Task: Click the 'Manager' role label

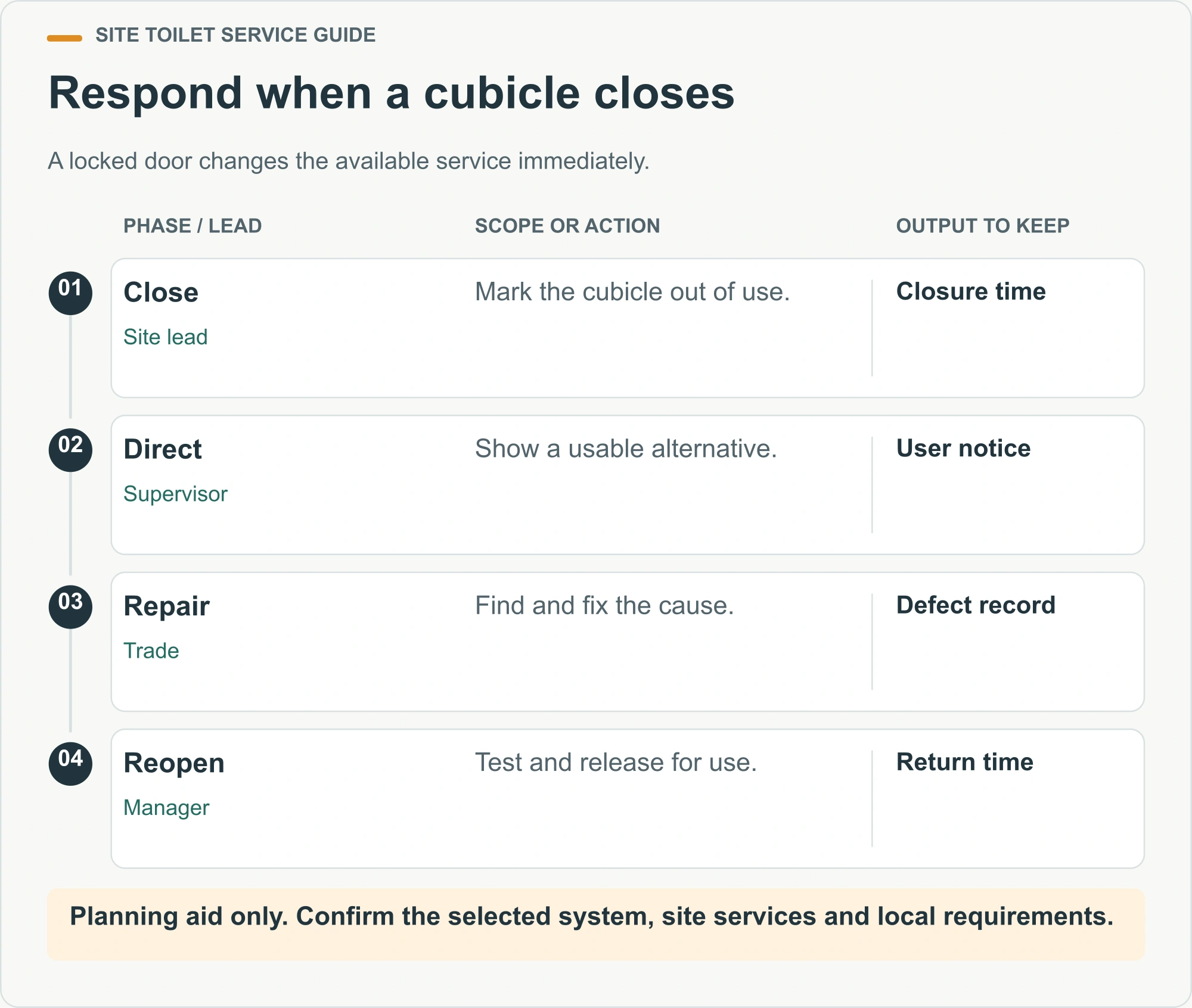Action: (166, 808)
